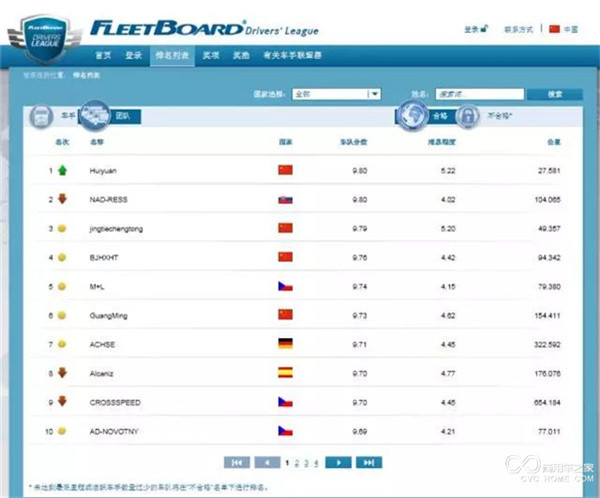Viewport: 600px width, 498px height.
Task: Click the name search input field
Action: click(479, 94)
